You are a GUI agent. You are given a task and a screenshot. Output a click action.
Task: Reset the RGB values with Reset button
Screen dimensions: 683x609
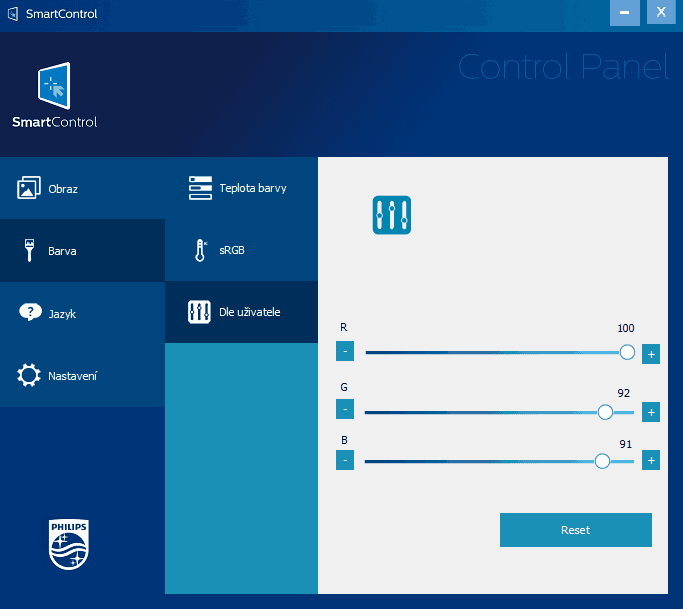click(x=575, y=530)
